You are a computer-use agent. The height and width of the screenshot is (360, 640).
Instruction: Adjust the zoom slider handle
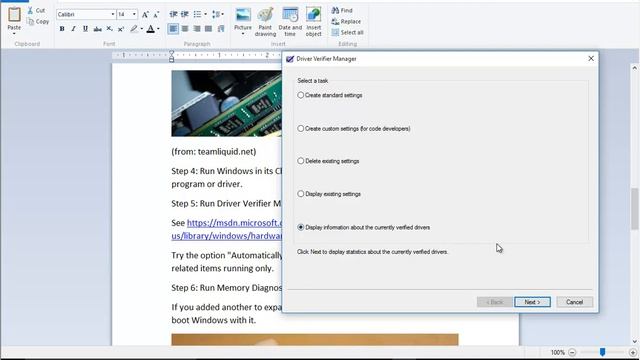click(x=602, y=352)
